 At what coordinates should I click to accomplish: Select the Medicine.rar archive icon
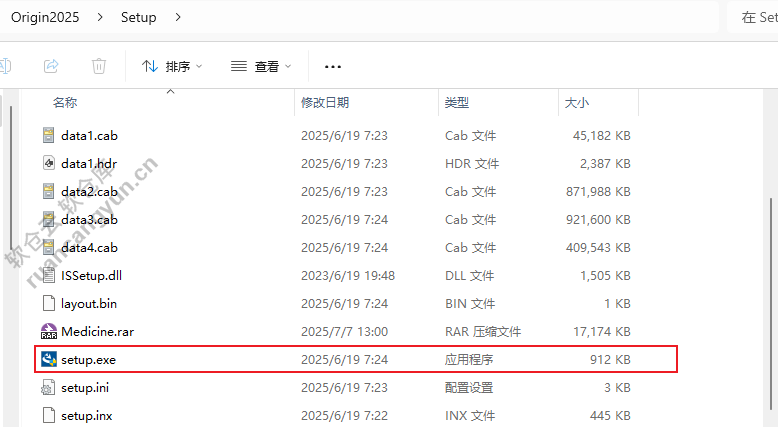[x=49, y=331]
